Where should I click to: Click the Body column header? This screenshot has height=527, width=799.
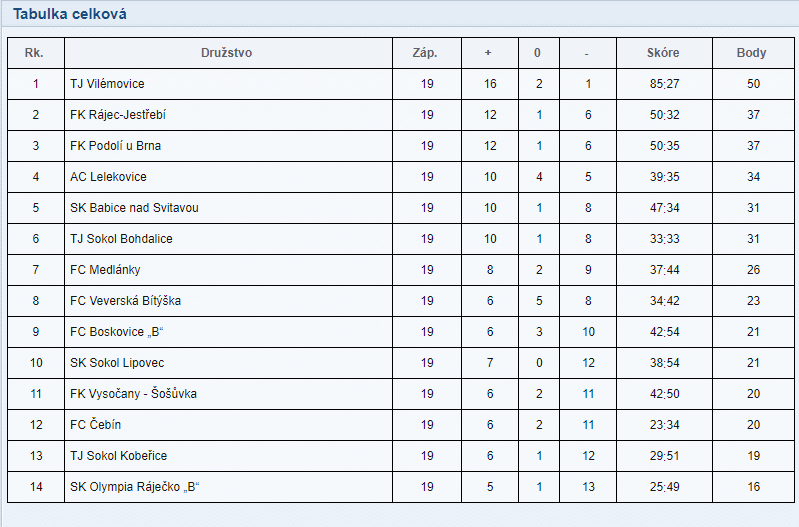(x=751, y=52)
